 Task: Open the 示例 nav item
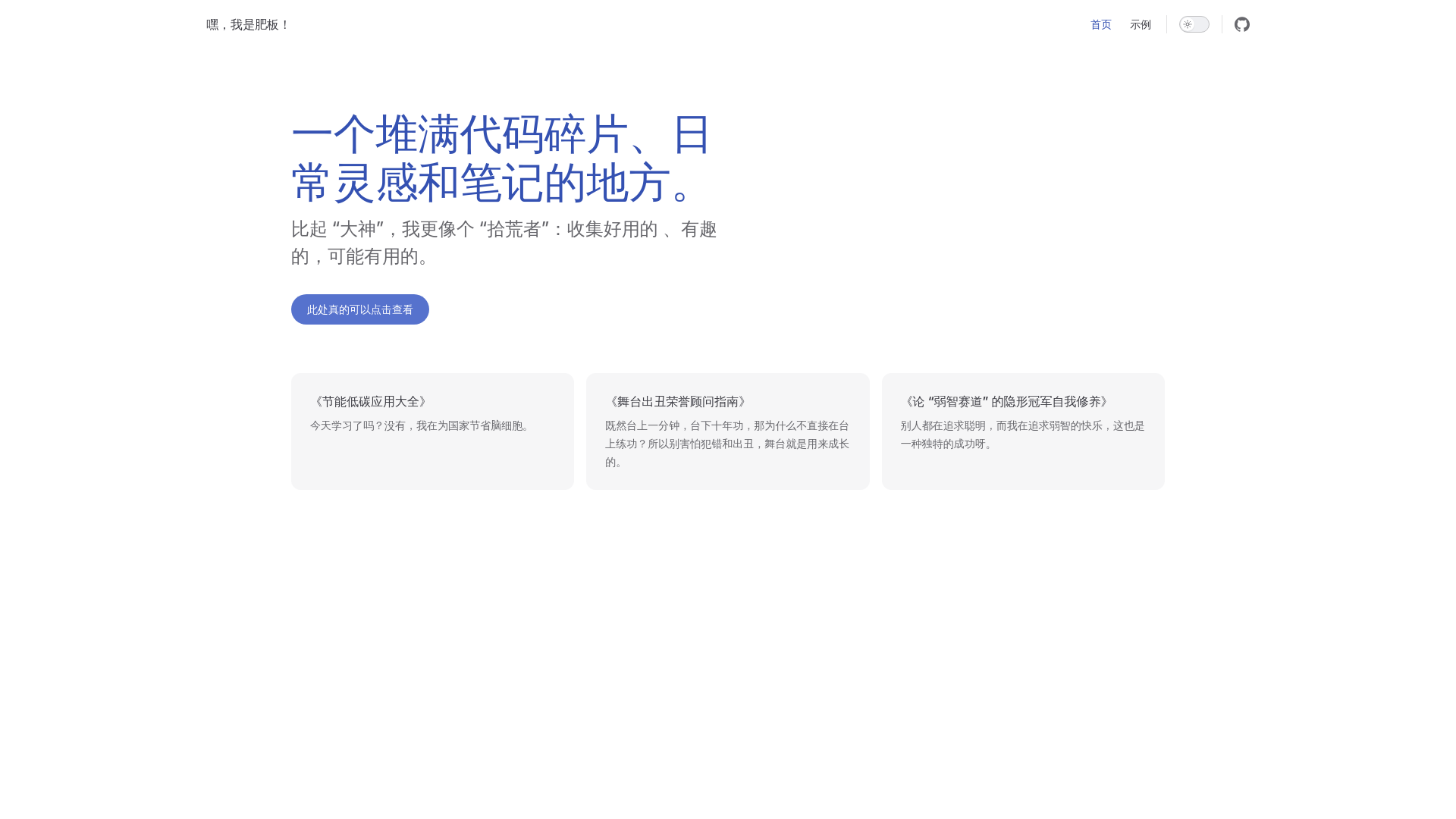[x=1140, y=24]
